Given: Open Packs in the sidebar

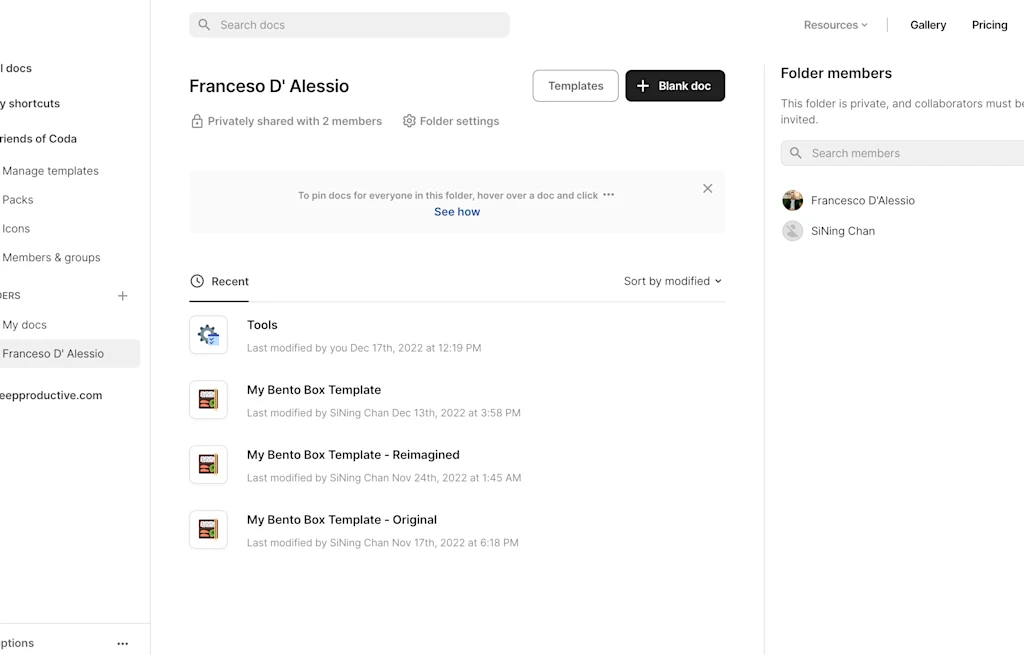Looking at the screenshot, I should pyautogui.click(x=18, y=200).
